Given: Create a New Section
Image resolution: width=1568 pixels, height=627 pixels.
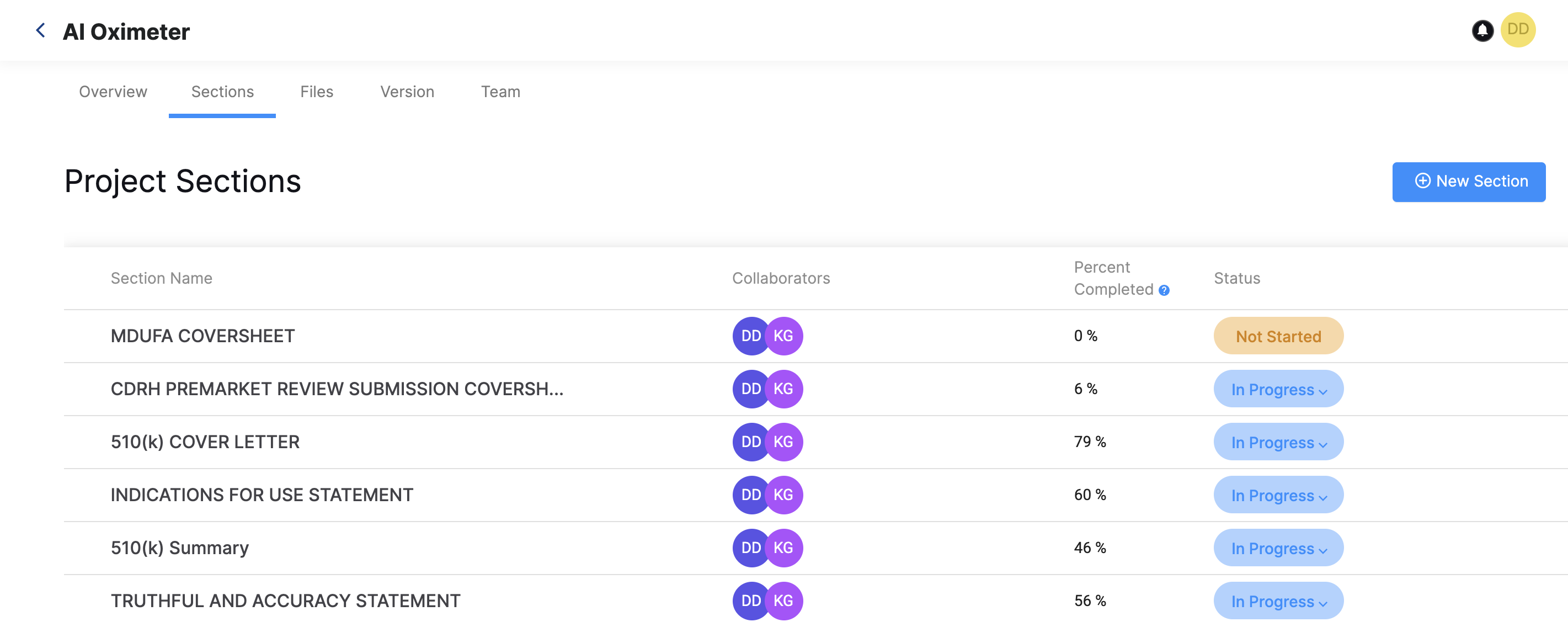Looking at the screenshot, I should click(1468, 182).
